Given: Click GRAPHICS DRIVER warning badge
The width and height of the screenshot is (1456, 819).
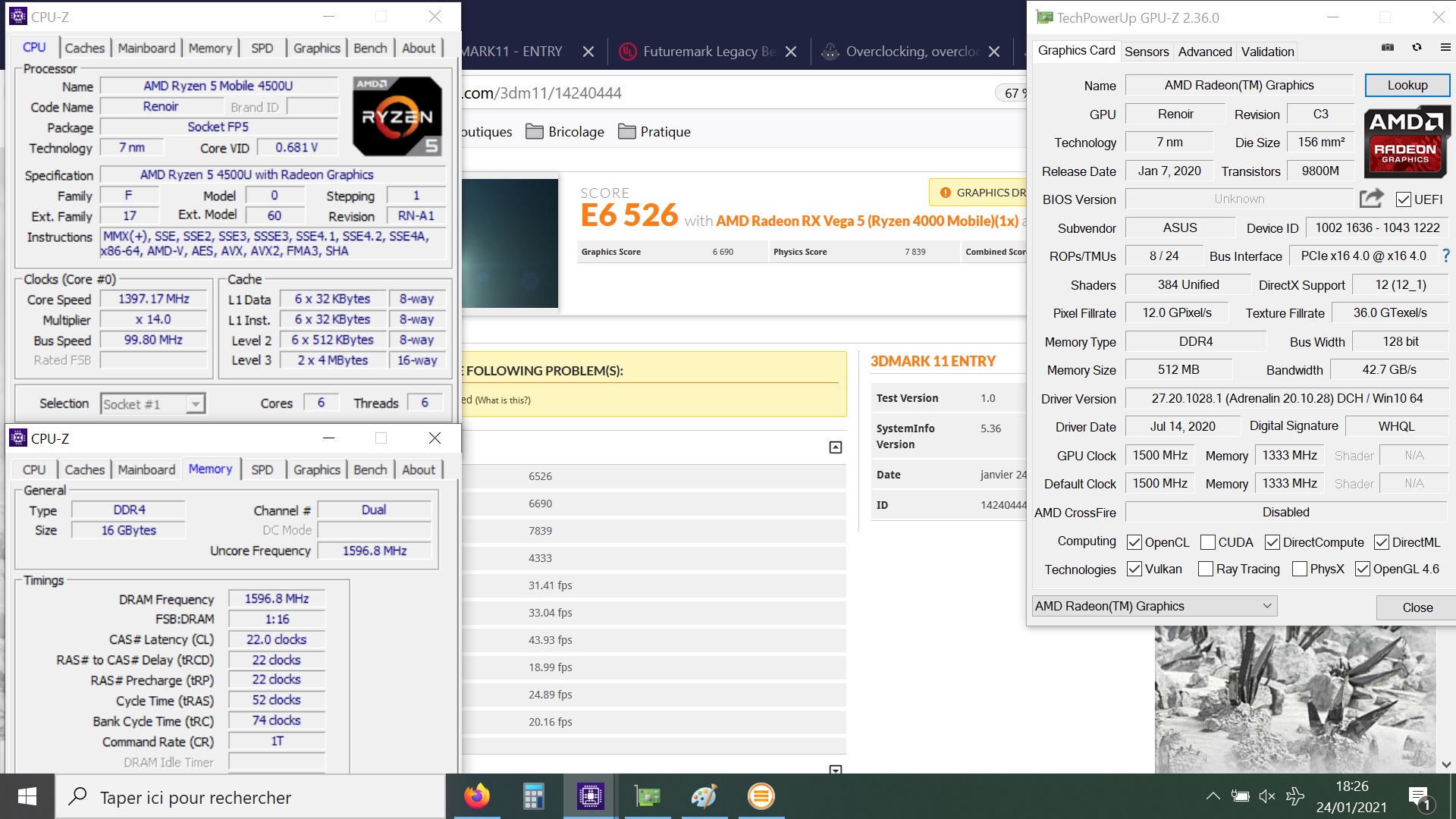Looking at the screenshot, I should [x=978, y=193].
